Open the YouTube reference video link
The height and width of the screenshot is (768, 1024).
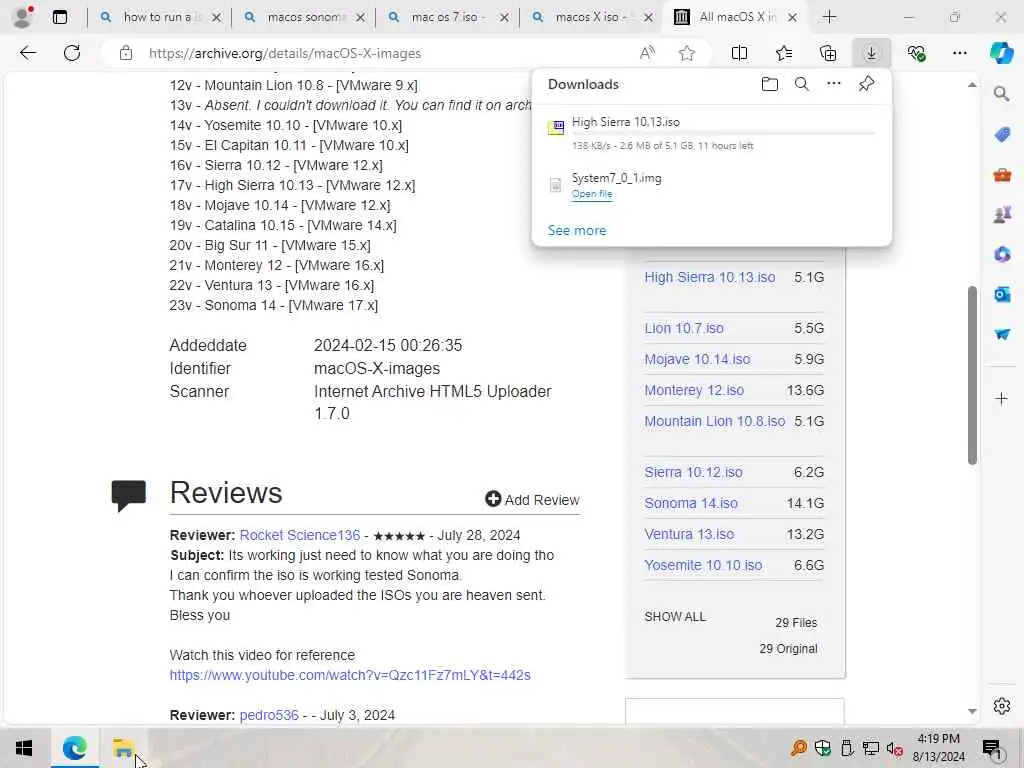(350, 675)
